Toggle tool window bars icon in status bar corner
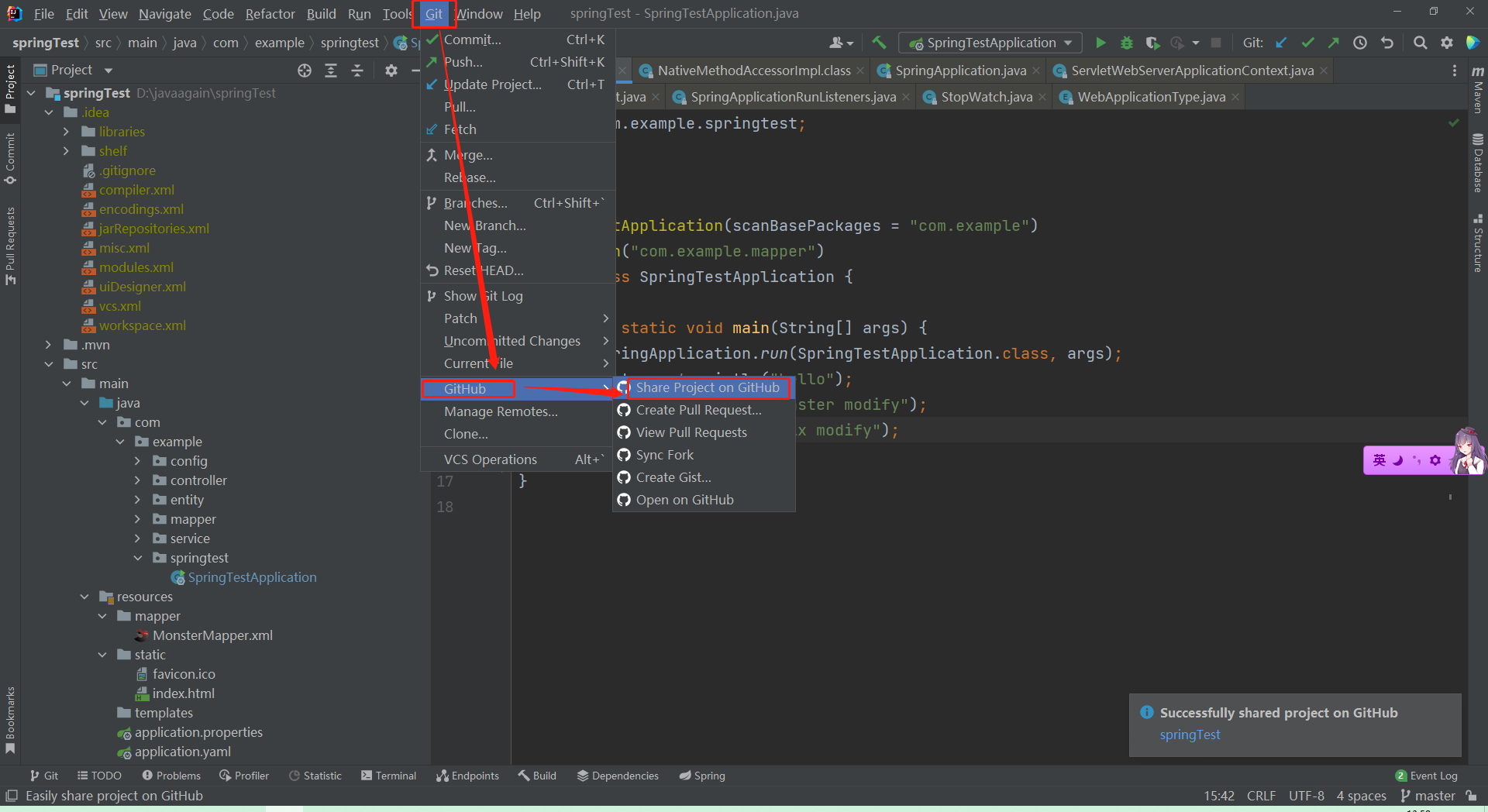Screen dimensions: 1488x812 pyautogui.click(x=12, y=796)
